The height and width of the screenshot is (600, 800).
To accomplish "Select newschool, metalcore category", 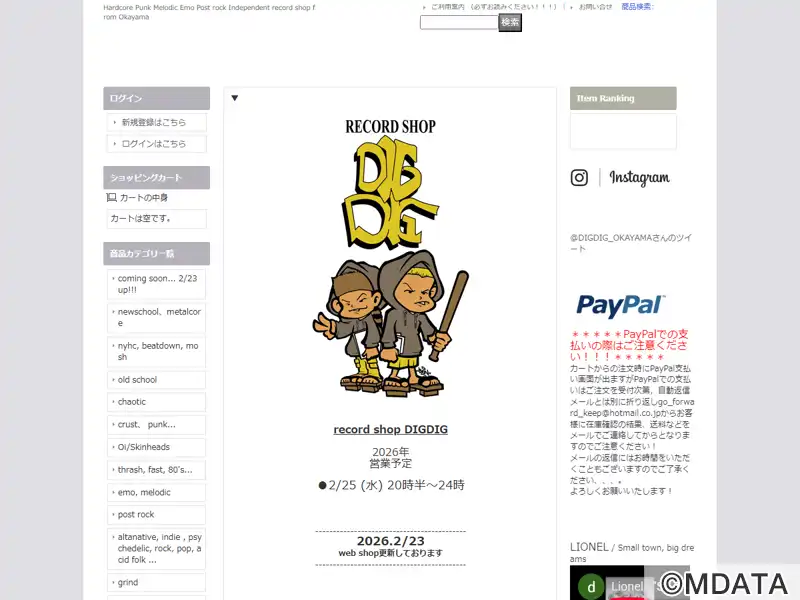I will 157,317.
